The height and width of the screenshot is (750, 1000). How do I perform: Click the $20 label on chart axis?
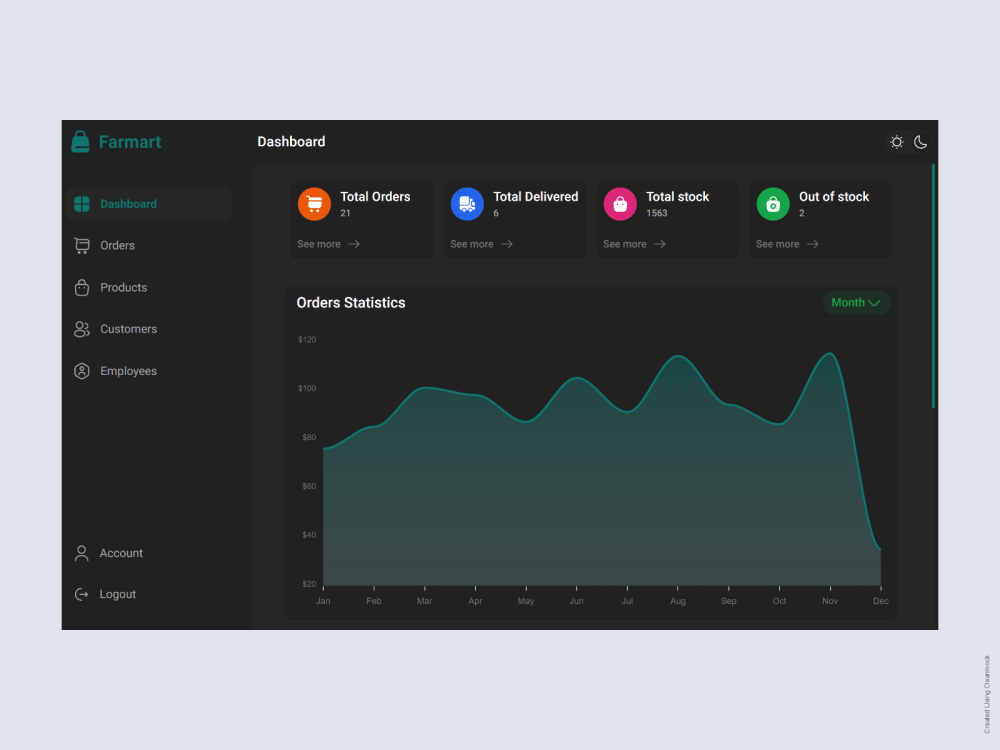point(309,584)
